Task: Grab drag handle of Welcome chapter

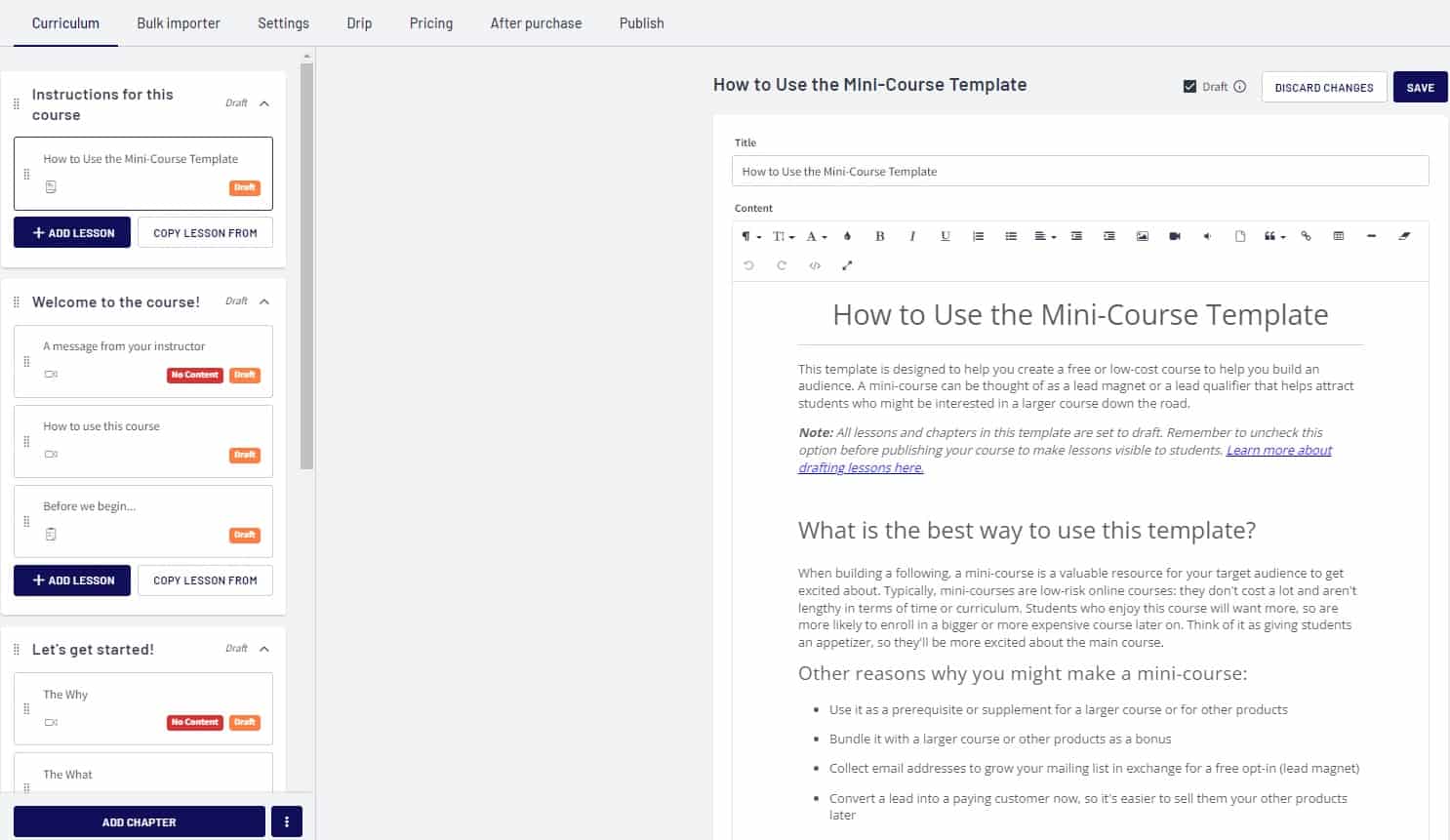Action: [x=17, y=302]
